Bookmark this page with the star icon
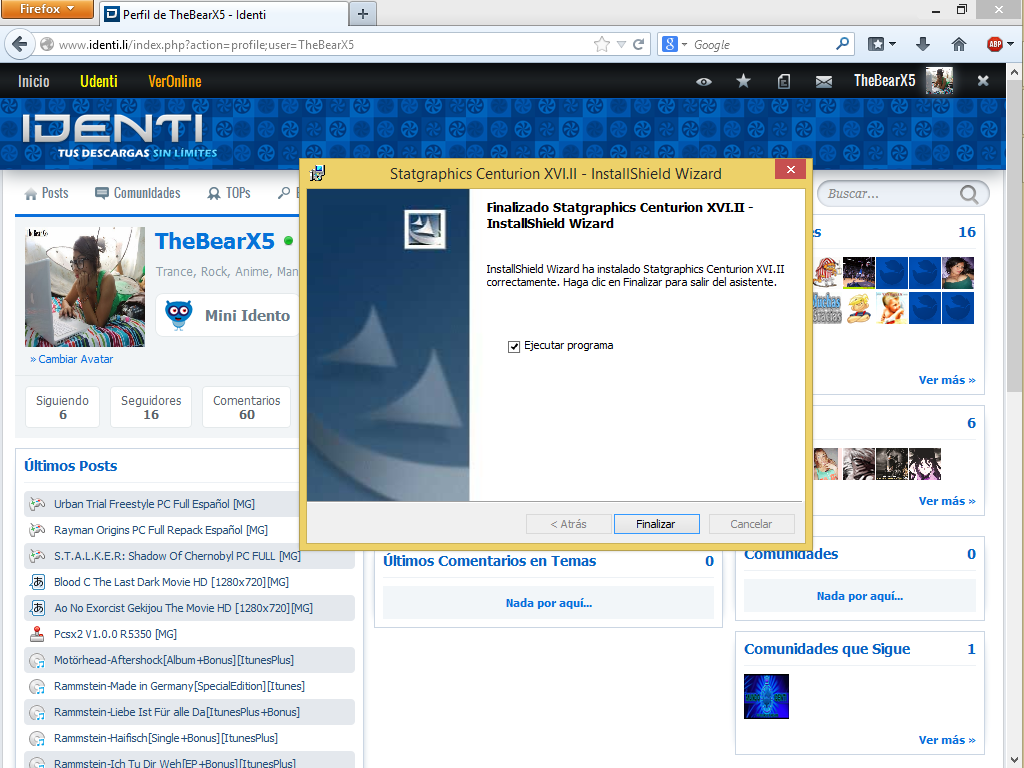The height and width of the screenshot is (768, 1024). [601, 44]
